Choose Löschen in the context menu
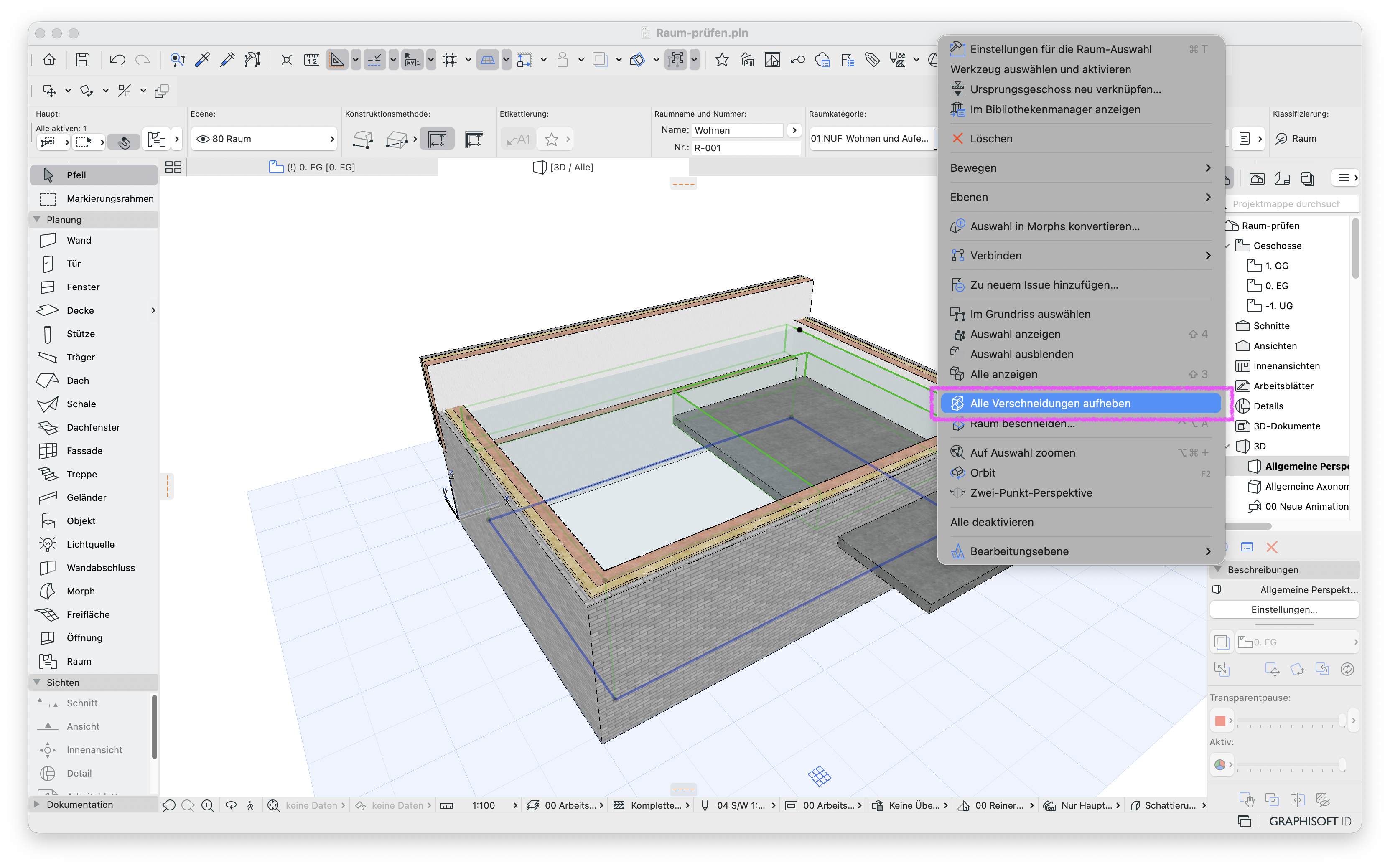1390x868 pixels. 1080,138
